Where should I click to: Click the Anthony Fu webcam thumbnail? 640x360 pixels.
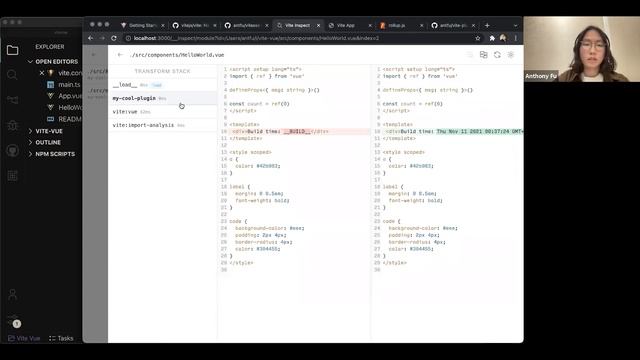coord(582,49)
